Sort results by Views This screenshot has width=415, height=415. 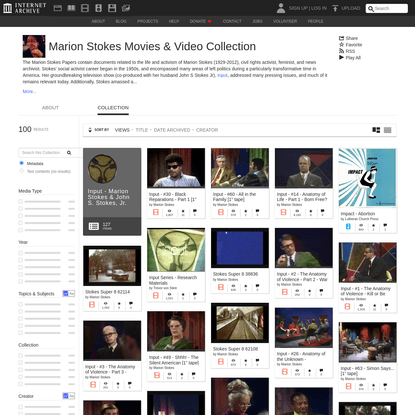point(122,130)
